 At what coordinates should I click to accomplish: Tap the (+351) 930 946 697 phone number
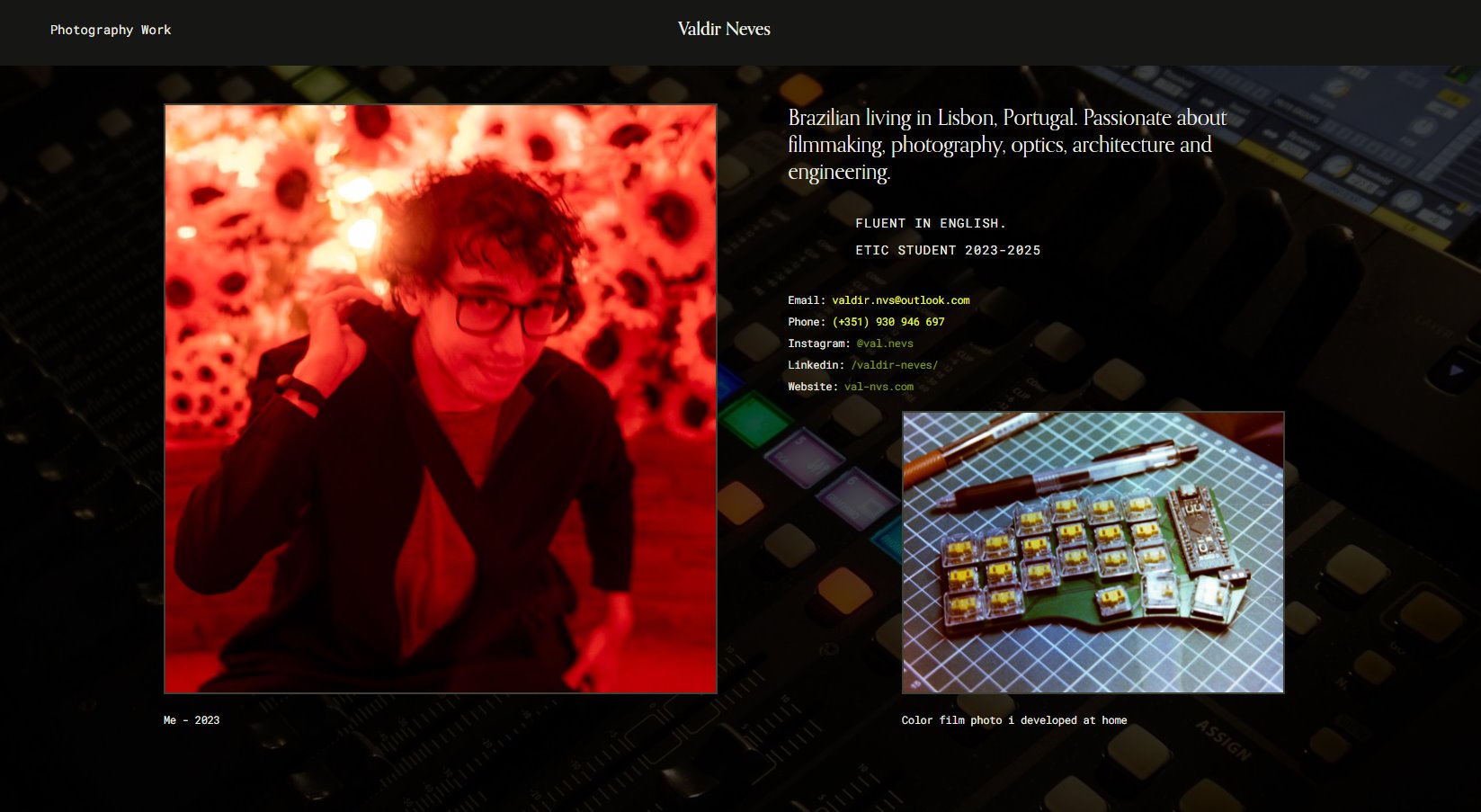click(x=888, y=322)
